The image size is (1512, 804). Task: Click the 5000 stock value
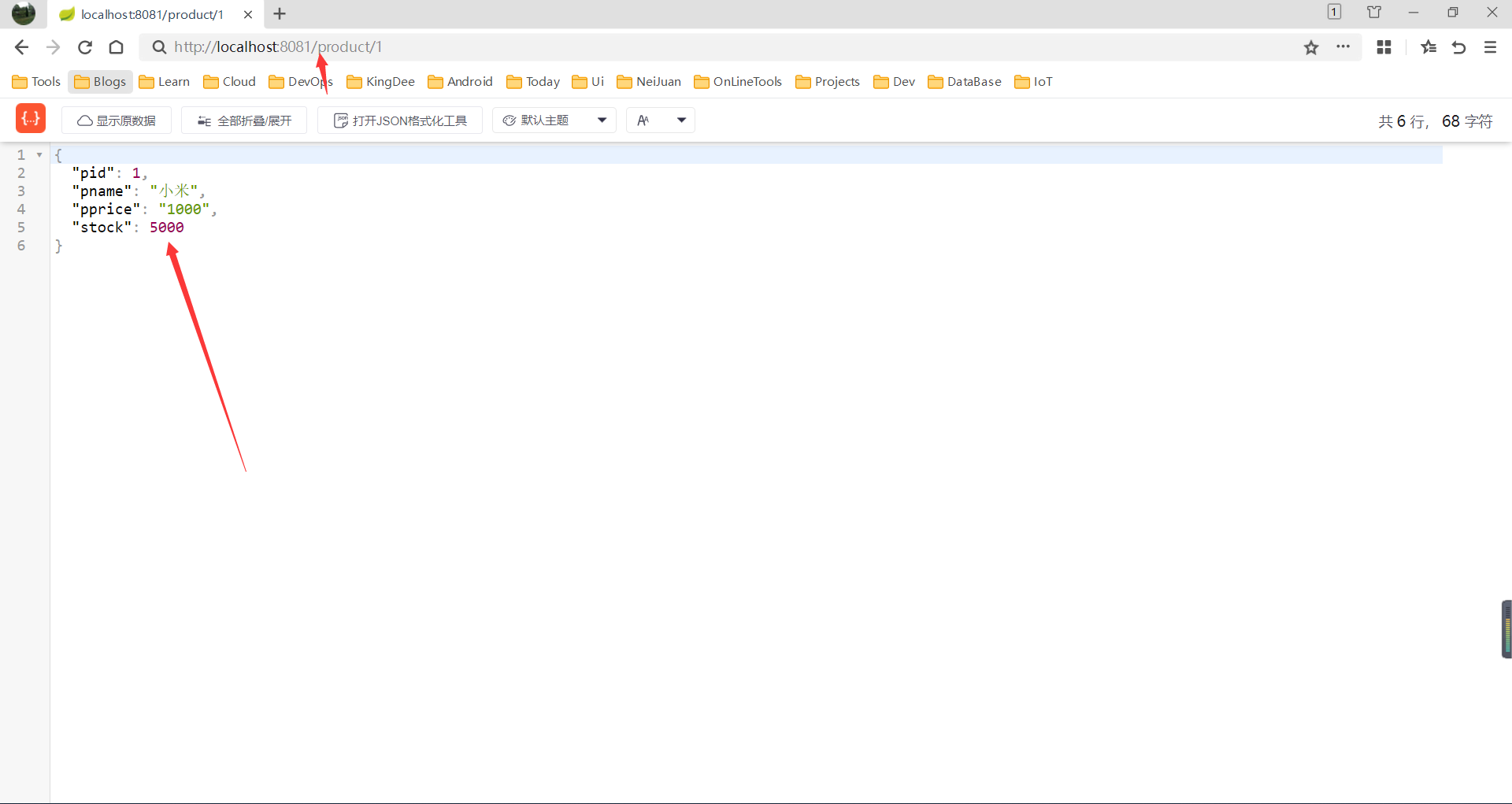[167, 228]
